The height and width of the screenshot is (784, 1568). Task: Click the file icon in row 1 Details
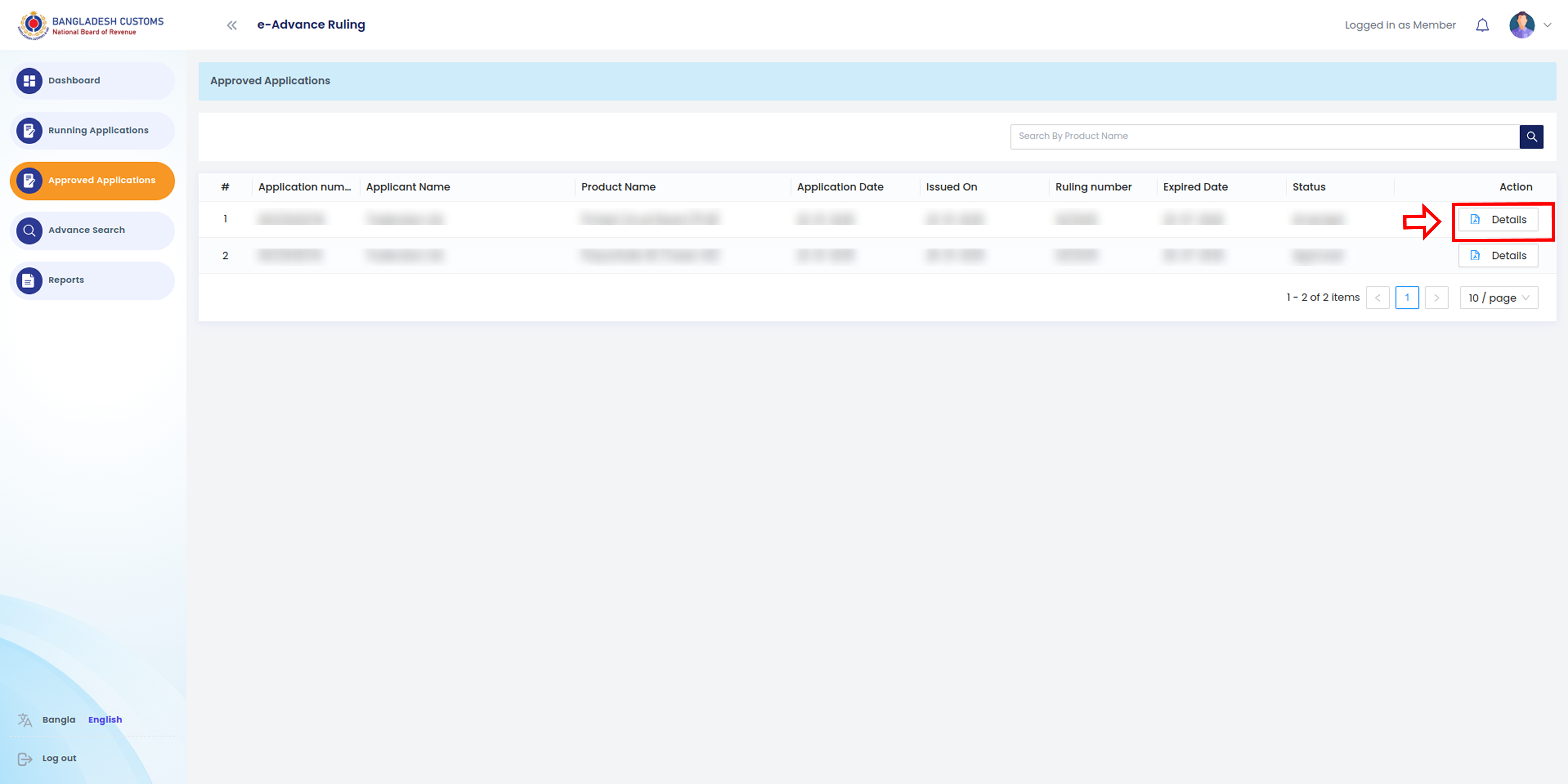click(1475, 219)
